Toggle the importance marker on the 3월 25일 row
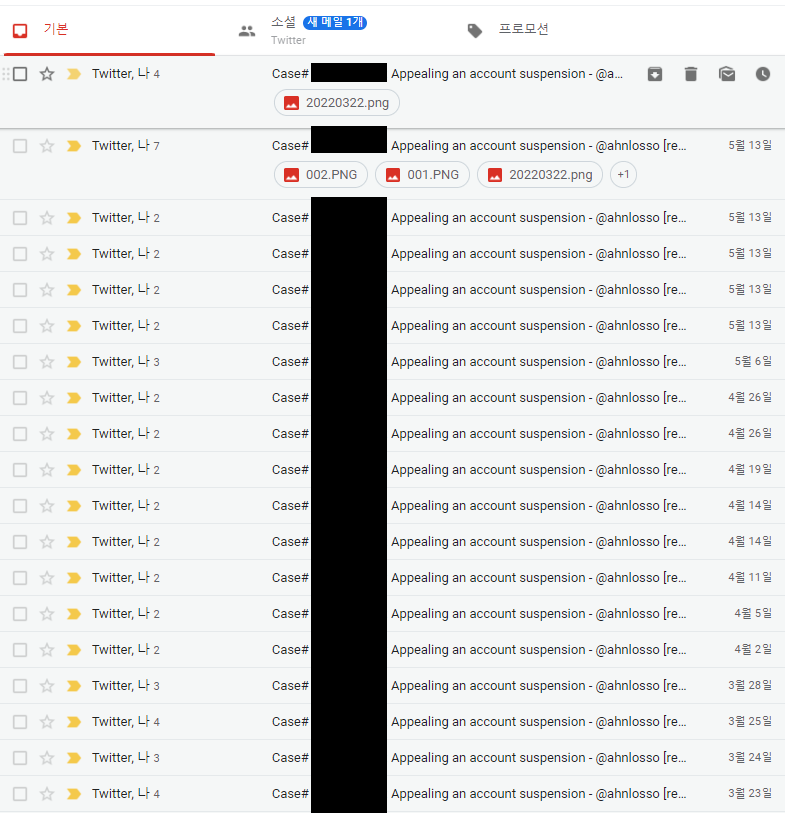 click(x=74, y=722)
